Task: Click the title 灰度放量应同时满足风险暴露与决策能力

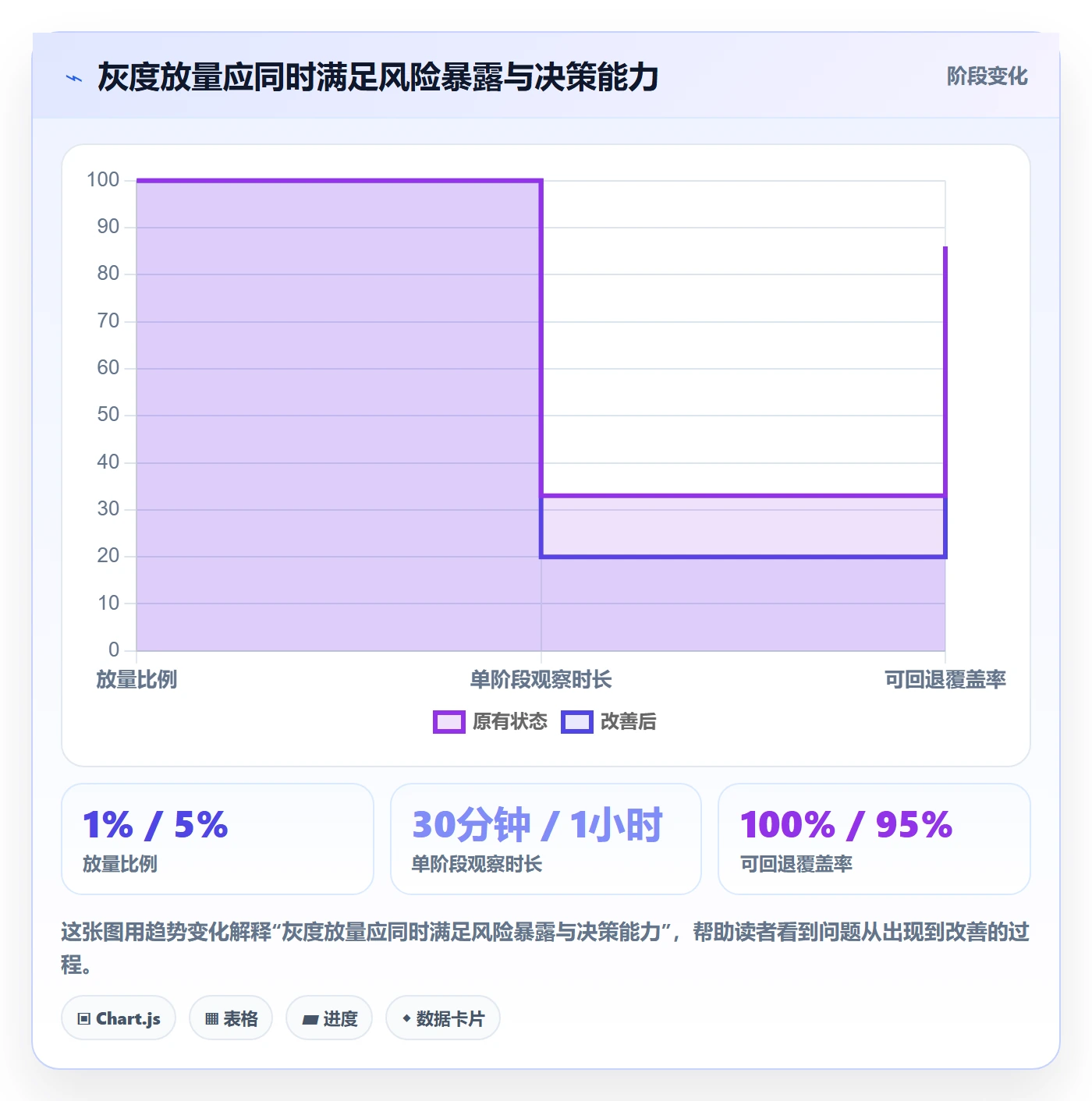Action: tap(378, 77)
